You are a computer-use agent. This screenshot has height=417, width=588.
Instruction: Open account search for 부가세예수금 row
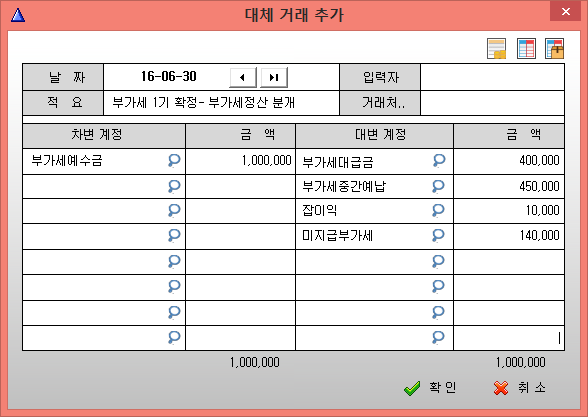pos(174,160)
